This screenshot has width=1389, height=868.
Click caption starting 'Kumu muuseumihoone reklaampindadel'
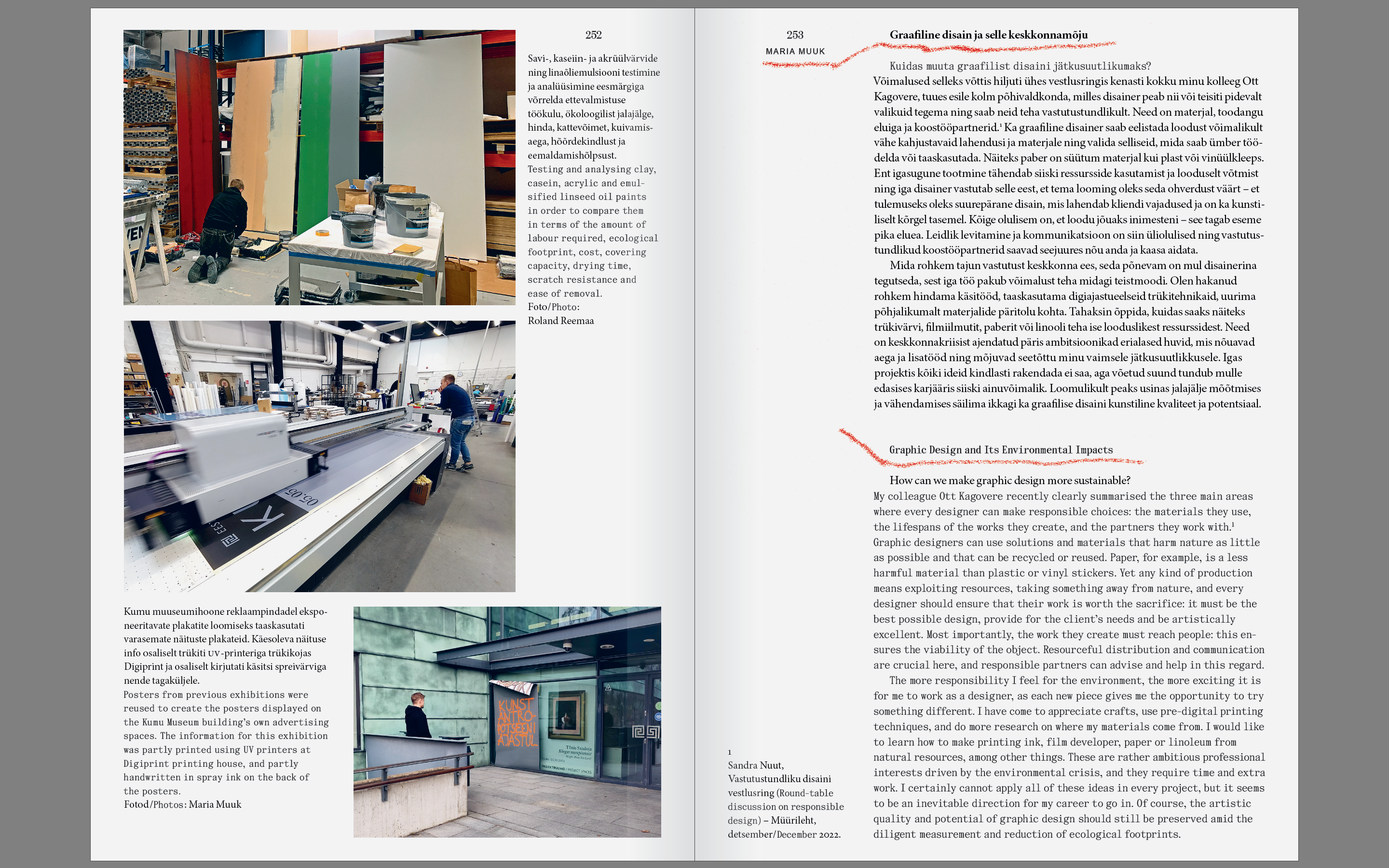226,612
